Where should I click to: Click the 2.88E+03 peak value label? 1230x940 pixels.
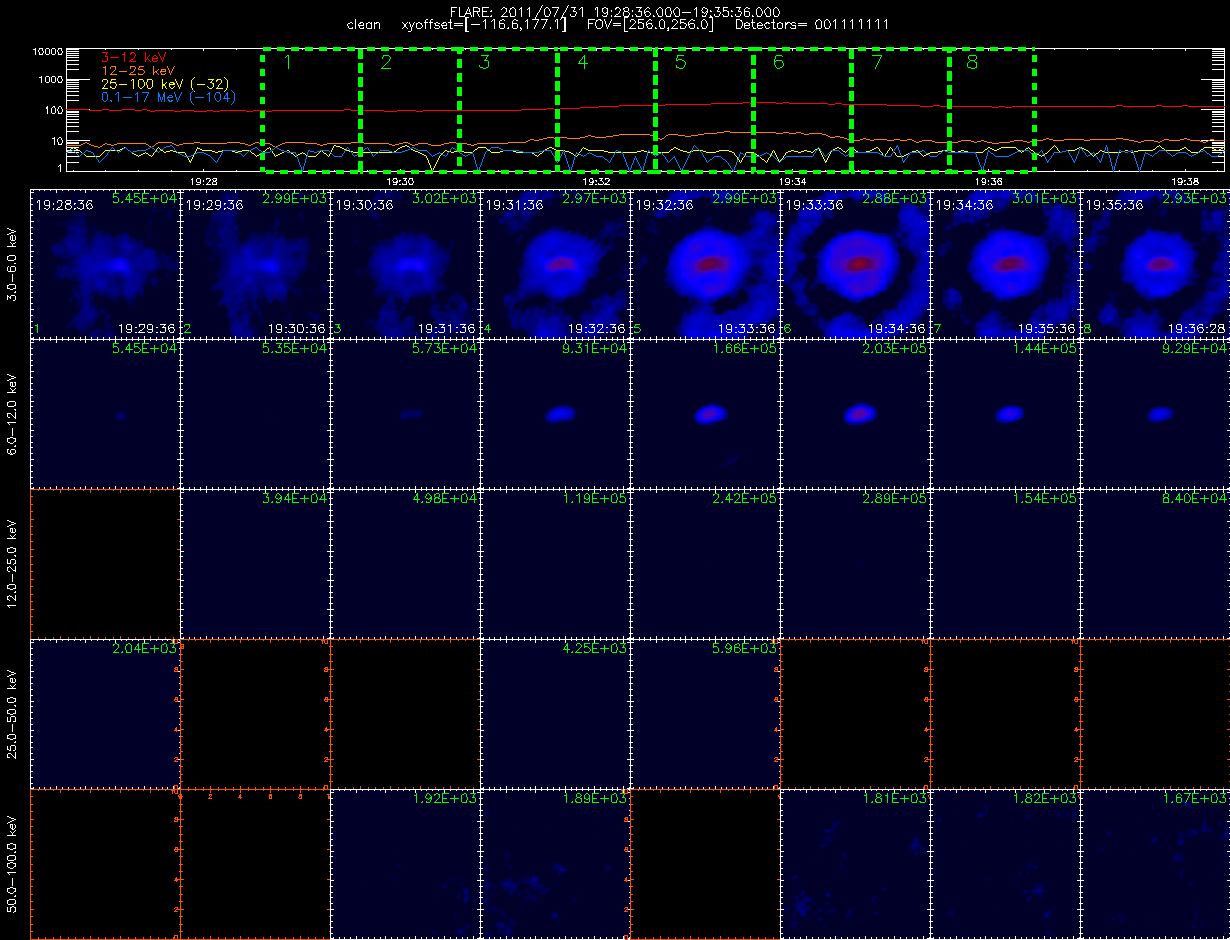895,199
